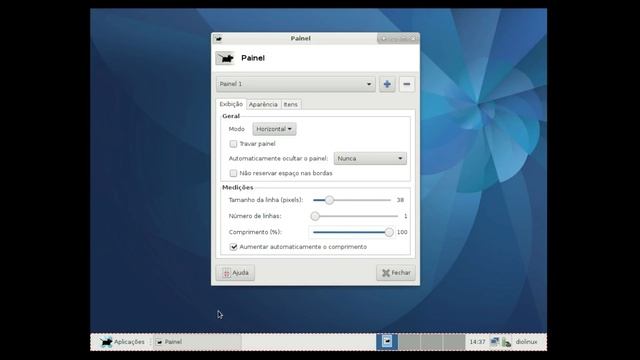
Task: Open the Painel 1 selection dropdown
Action: coord(296,84)
